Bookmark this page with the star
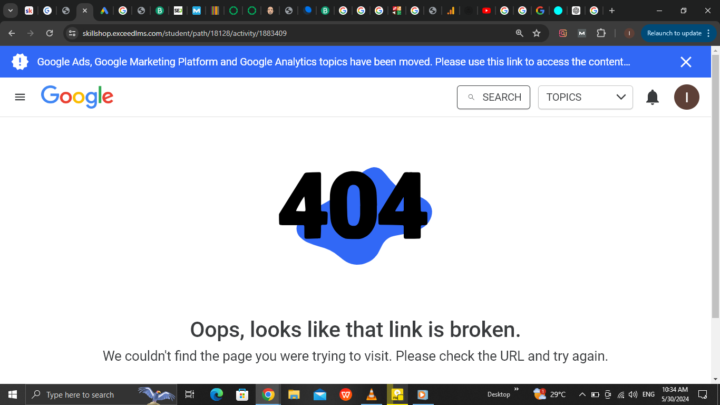This screenshot has width=720, height=405. tap(536, 33)
